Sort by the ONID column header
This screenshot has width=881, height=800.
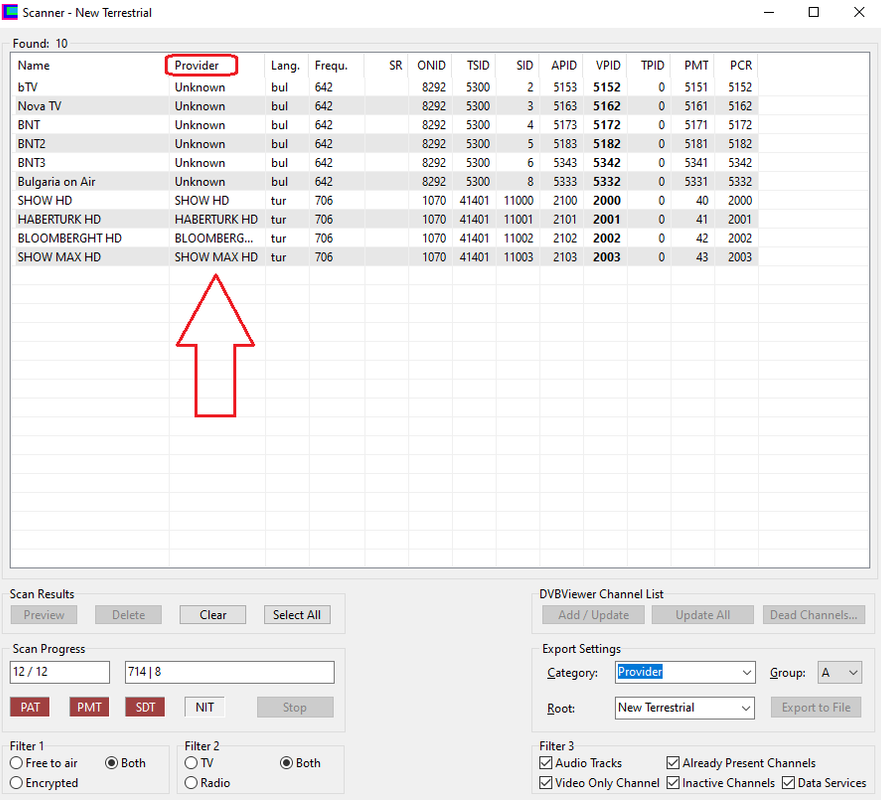tap(430, 66)
